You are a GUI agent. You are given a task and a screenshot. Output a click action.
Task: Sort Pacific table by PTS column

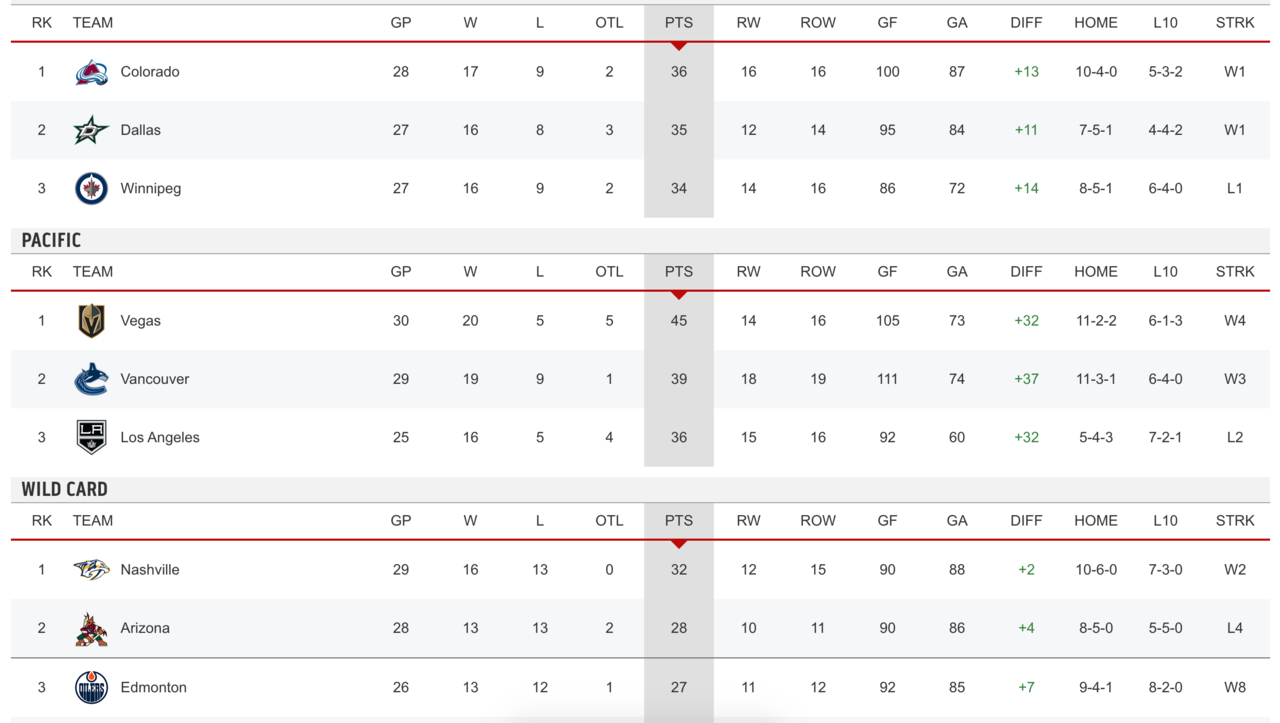[678, 272]
